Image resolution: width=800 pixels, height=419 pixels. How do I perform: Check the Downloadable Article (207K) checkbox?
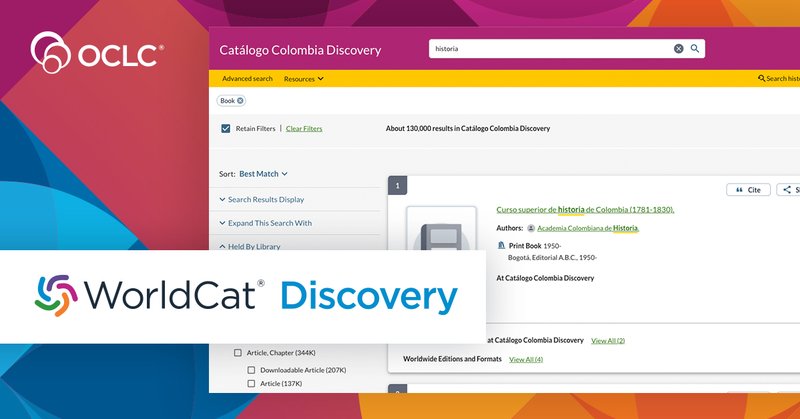click(251, 370)
